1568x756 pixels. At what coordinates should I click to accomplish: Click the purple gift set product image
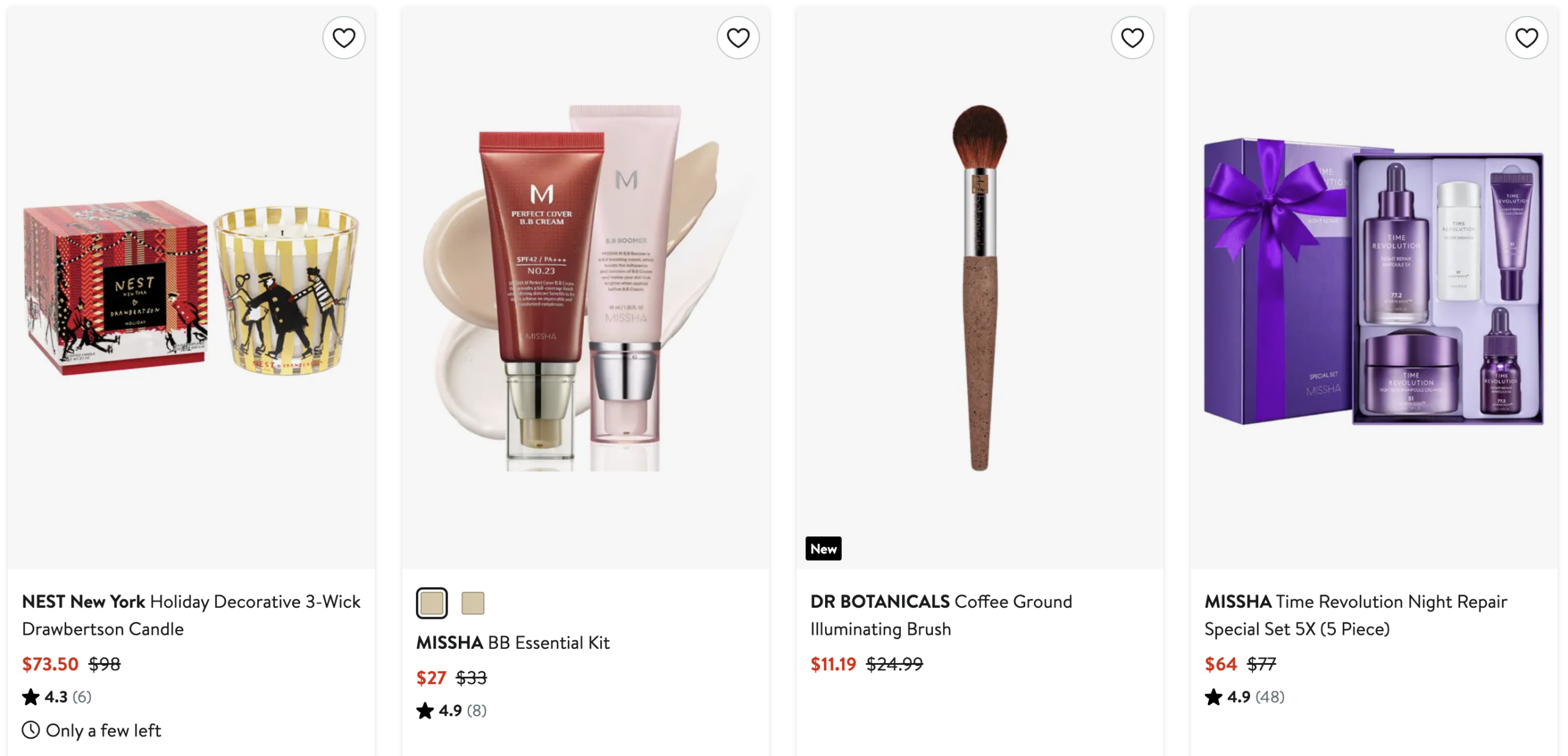pos(1374,282)
